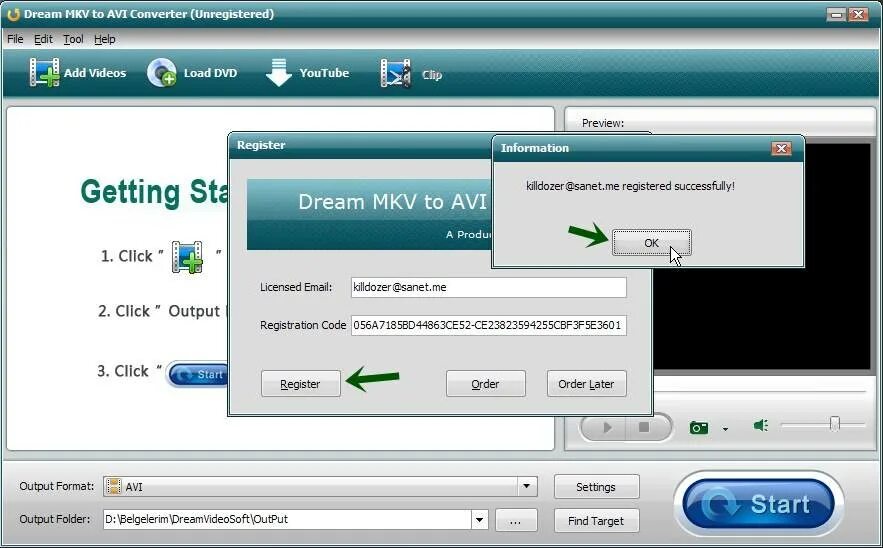Mute audio with the speaker icon
Screen dimensions: 883x548
[761, 425]
